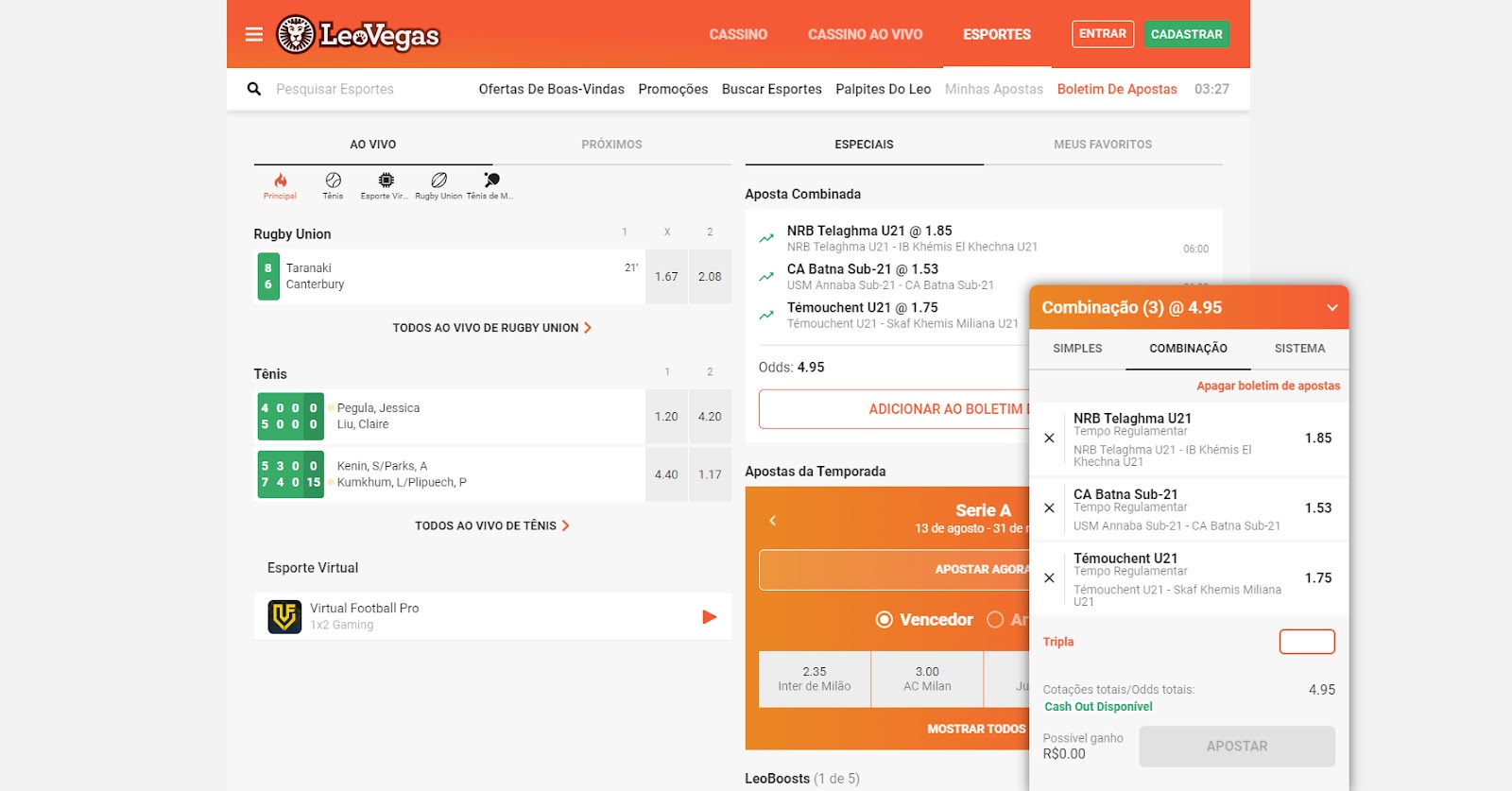Click the Pesquisar Esportes search field
Image resolution: width=1512 pixels, height=791 pixels.
335,89
